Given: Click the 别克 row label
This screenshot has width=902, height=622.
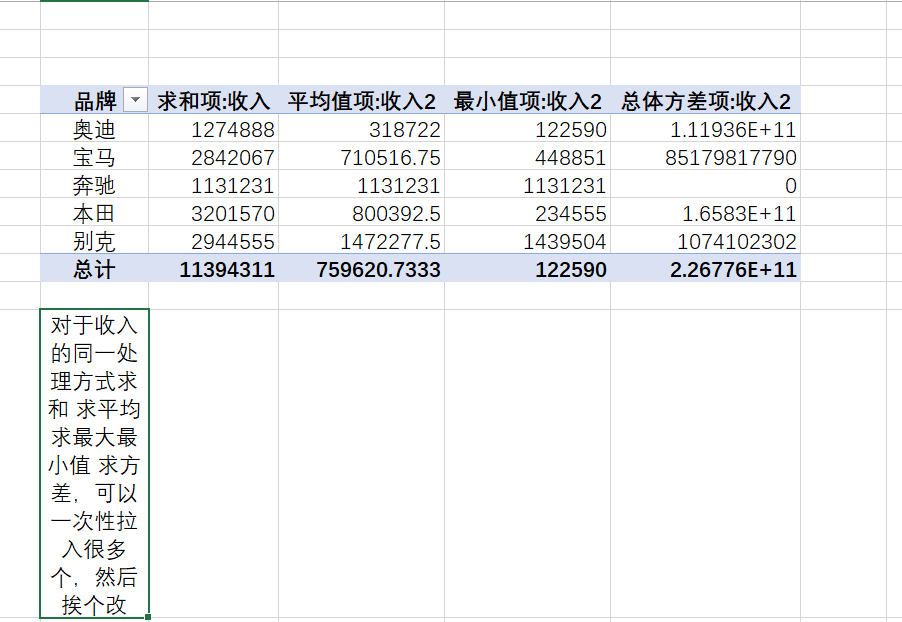Looking at the screenshot, I should [94, 241].
